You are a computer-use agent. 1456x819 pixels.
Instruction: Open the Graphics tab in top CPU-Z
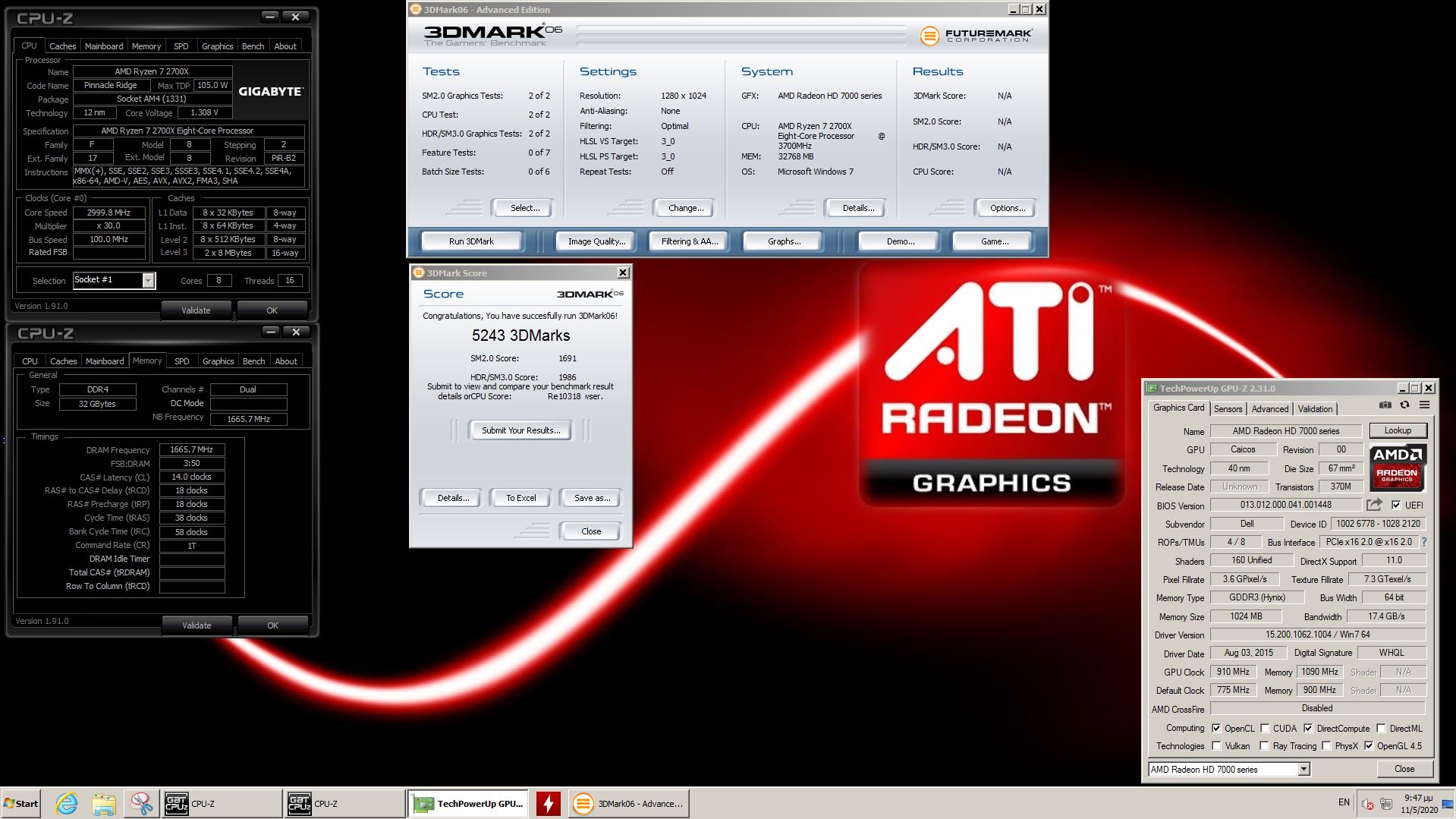pyautogui.click(x=217, y=46)
